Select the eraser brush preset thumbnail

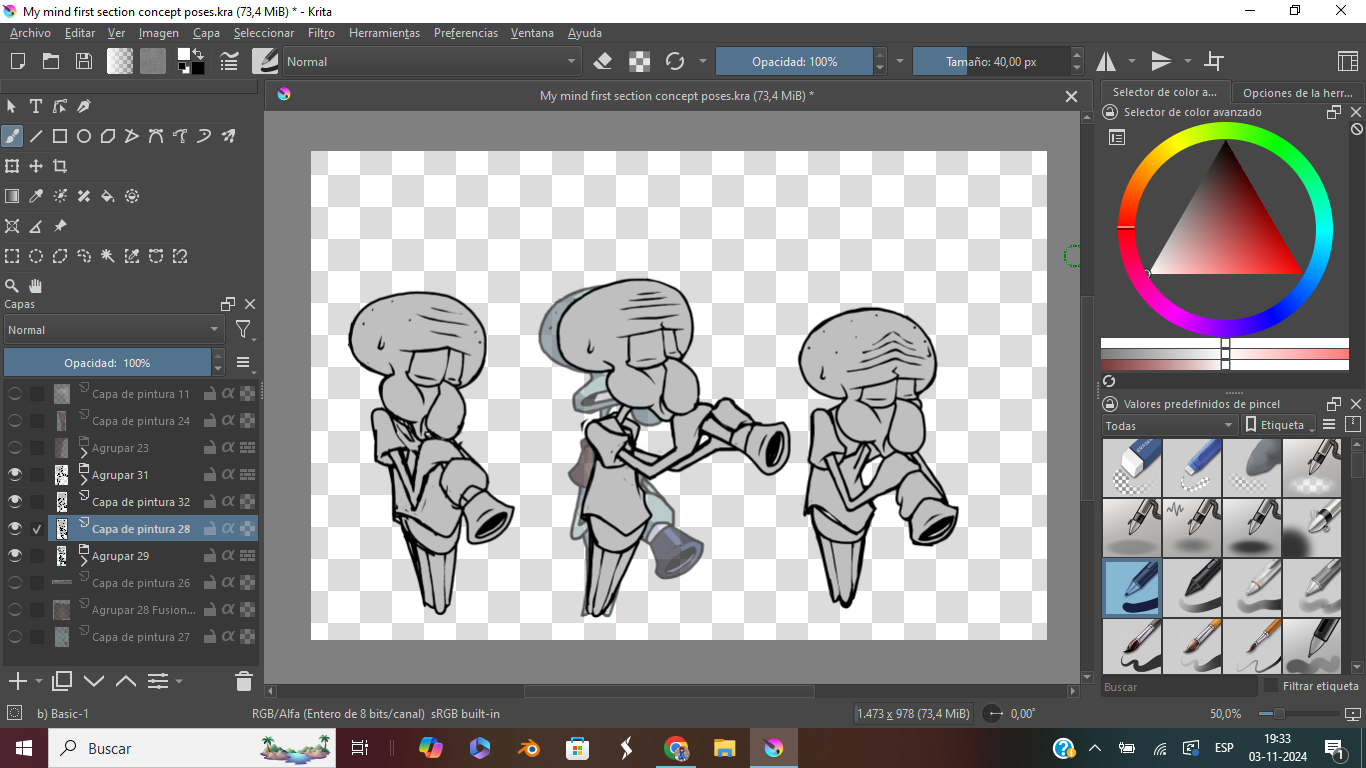point(1132,468)
